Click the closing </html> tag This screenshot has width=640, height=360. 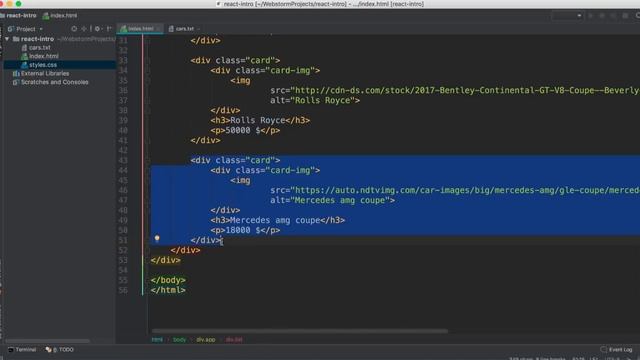[168, 290]
